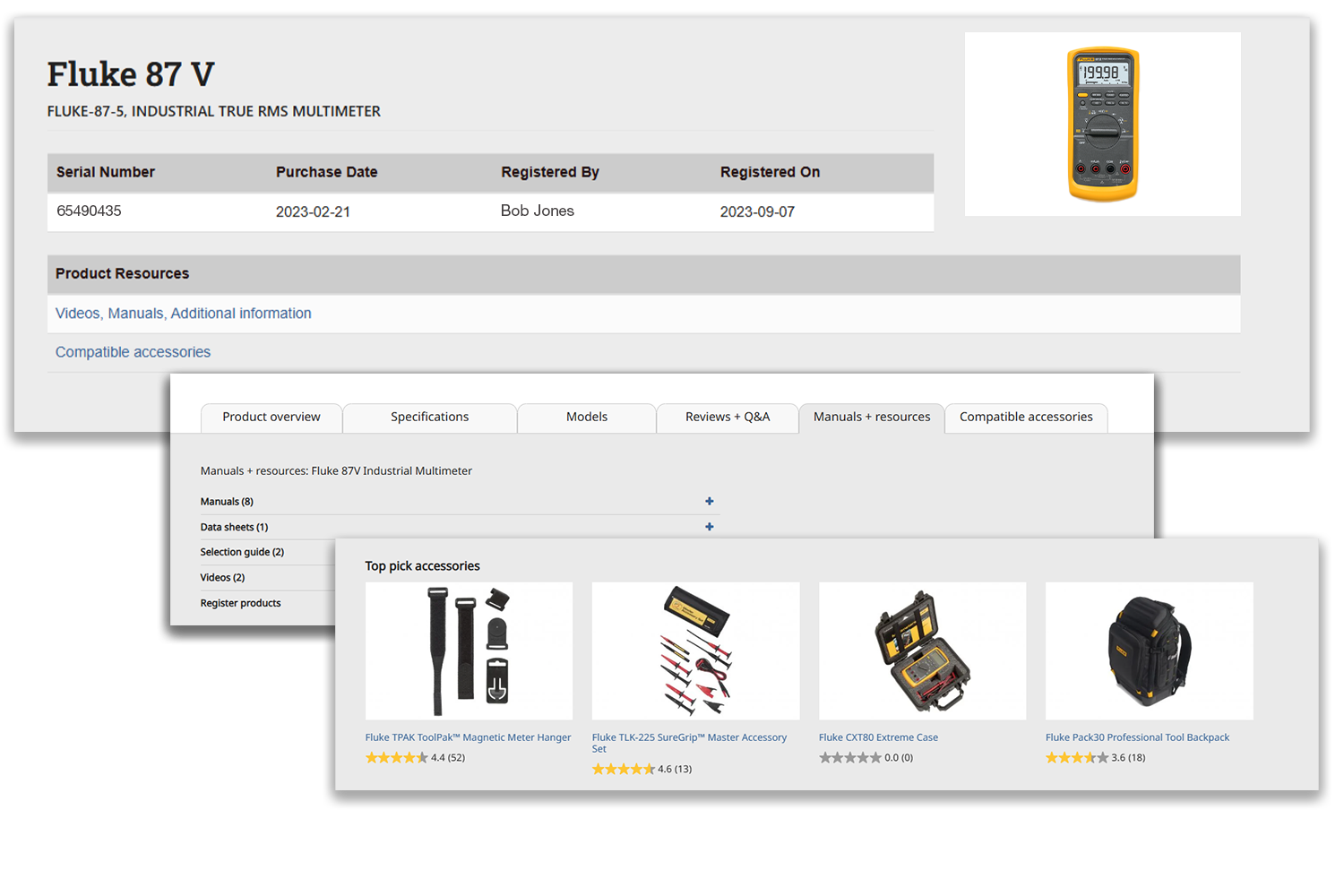
Task: Click the Pack30 Tool Backpack image
Action: tap(1149, 650)
